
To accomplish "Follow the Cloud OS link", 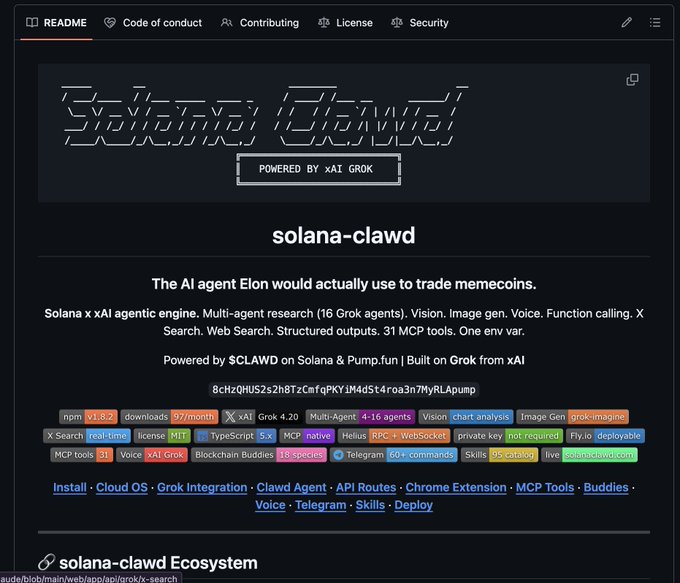I will 122,488.
